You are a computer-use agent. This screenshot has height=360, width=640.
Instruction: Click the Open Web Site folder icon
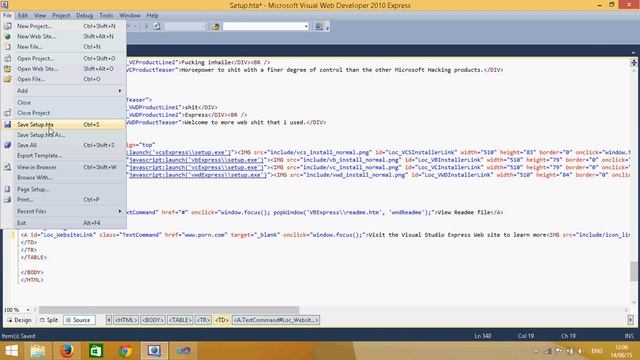coord(7,69)
